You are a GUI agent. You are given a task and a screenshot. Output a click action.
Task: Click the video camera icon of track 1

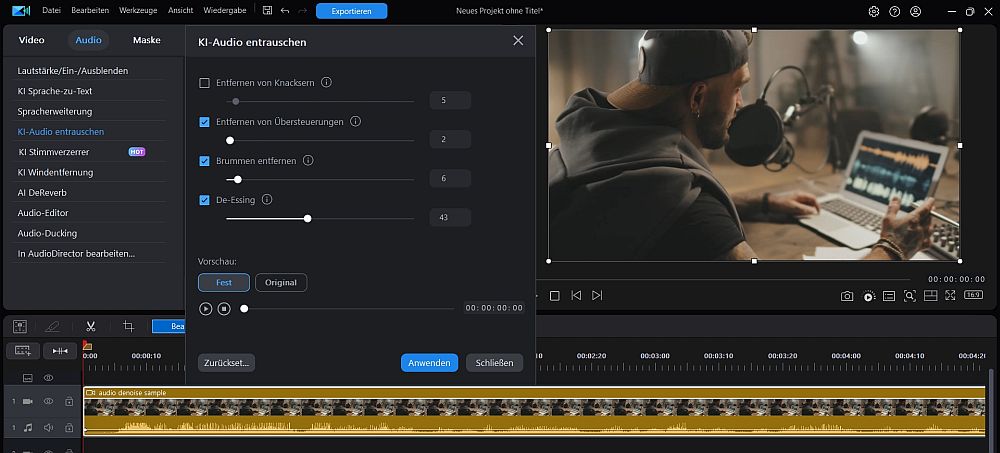27,401
